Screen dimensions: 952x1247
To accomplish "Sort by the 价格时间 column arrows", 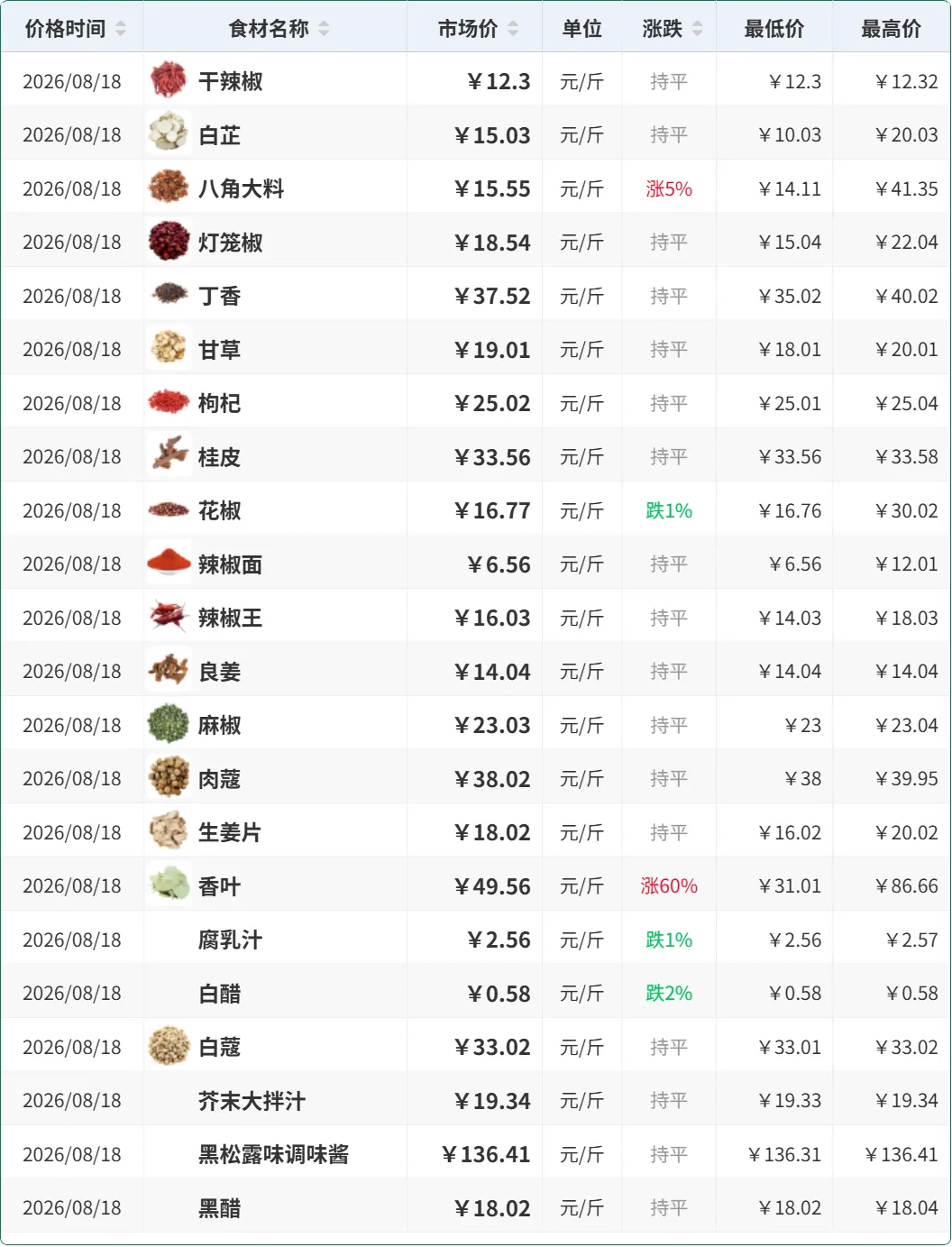I will click(121, 29).
